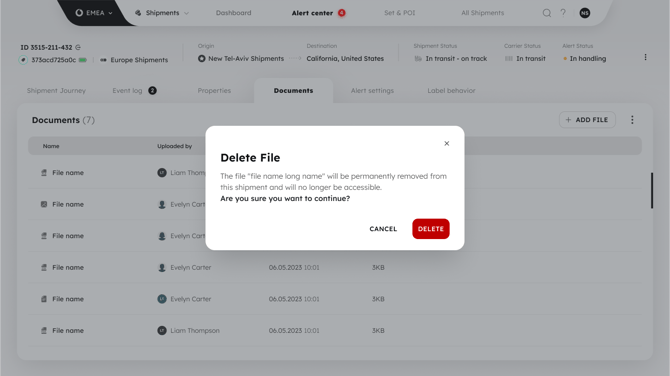Click the image file icon in second row
This screenshot has height=376, width=670.
[x=44, y=204]
